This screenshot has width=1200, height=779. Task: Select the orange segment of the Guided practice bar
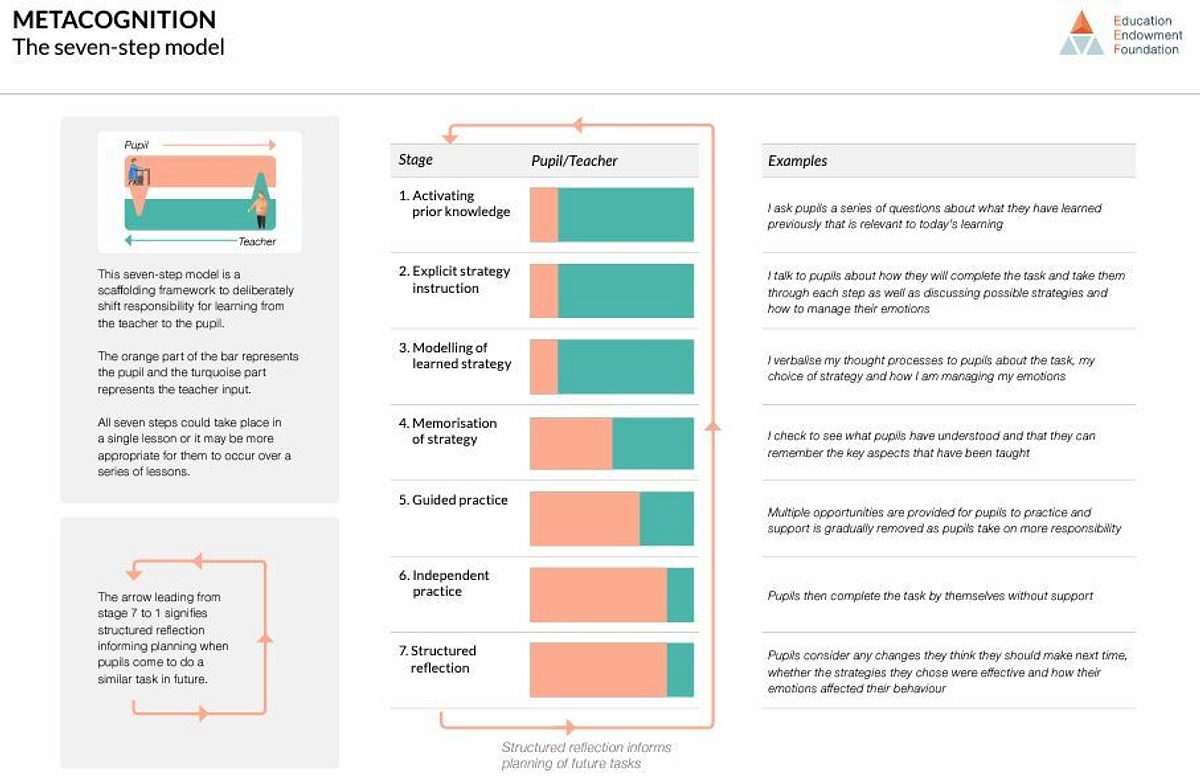point(584,518)
